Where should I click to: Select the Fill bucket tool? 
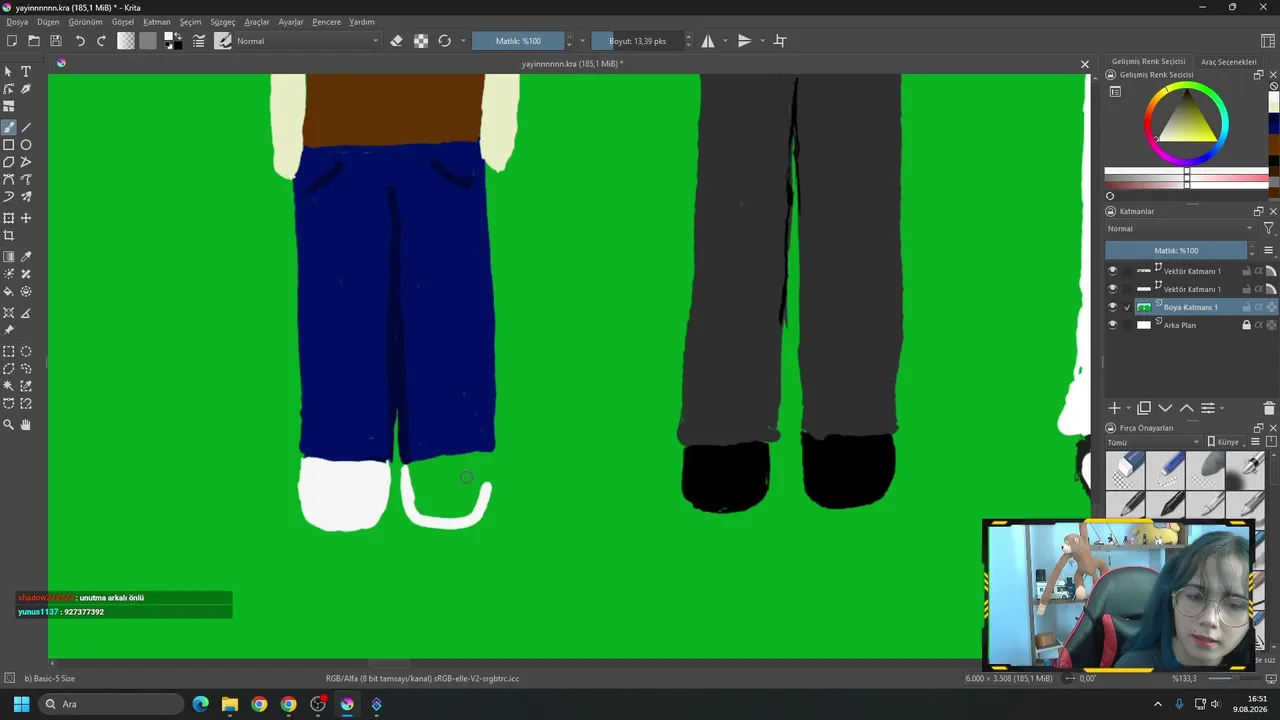[x=9, y=292]
